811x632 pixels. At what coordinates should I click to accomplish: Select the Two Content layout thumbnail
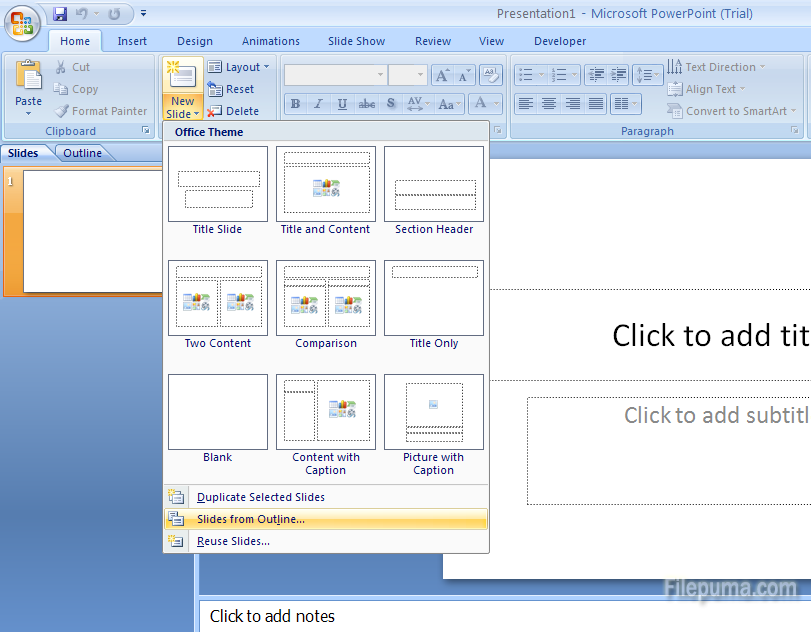[x=217, y=298]
